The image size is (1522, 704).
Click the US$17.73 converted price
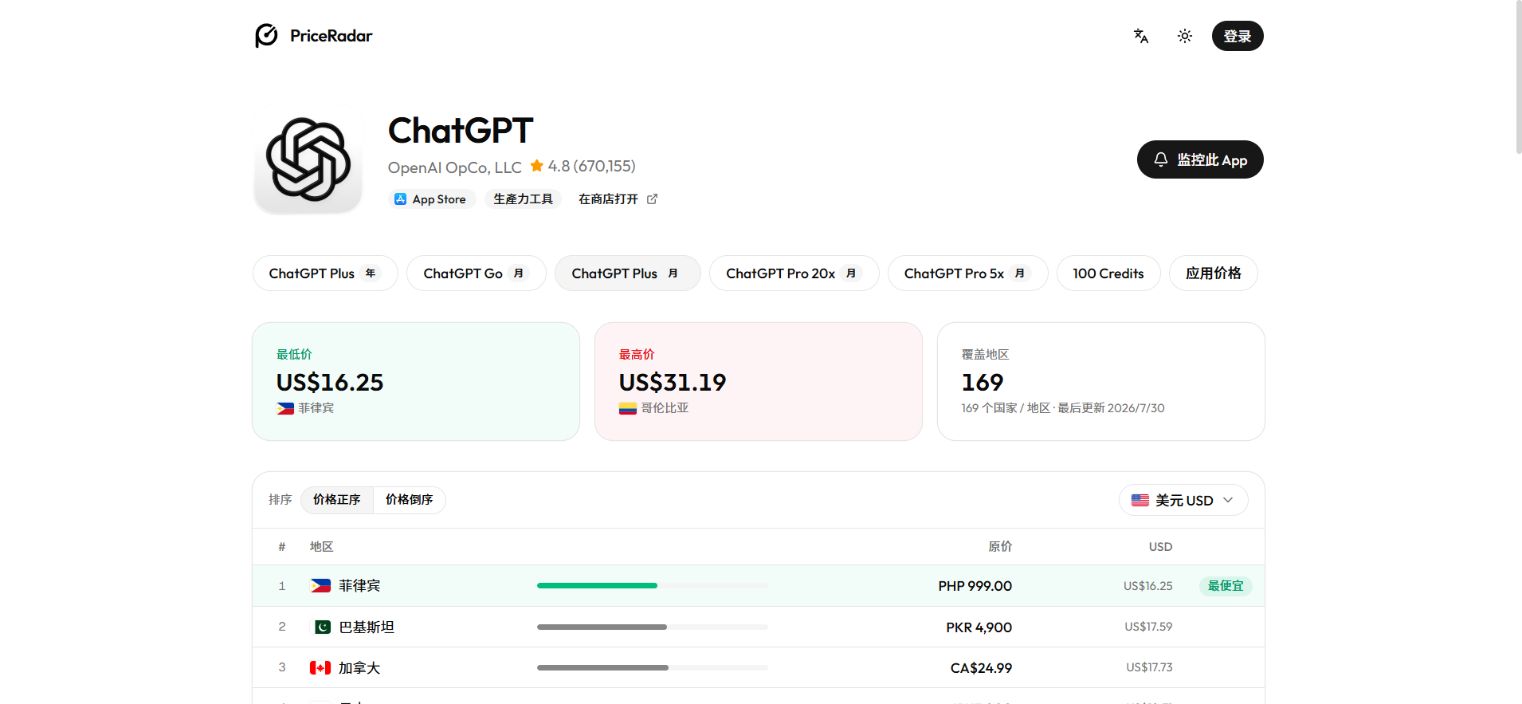(1149, 668)
